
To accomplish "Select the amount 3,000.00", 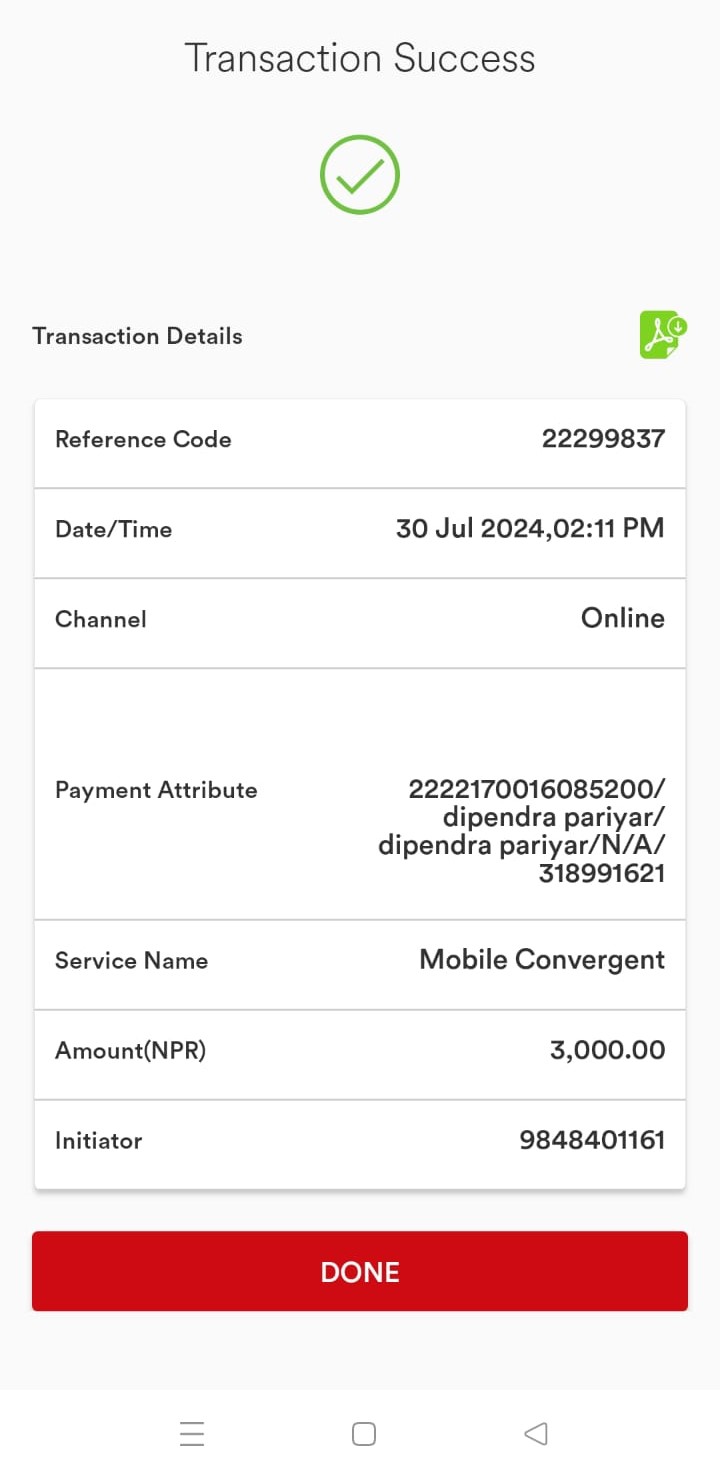I will (607, 1050).
